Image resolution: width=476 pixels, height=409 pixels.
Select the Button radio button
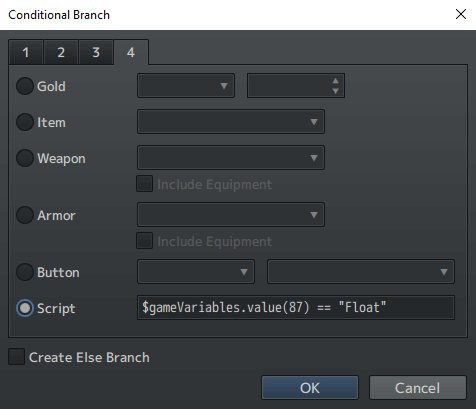(25, 272)
